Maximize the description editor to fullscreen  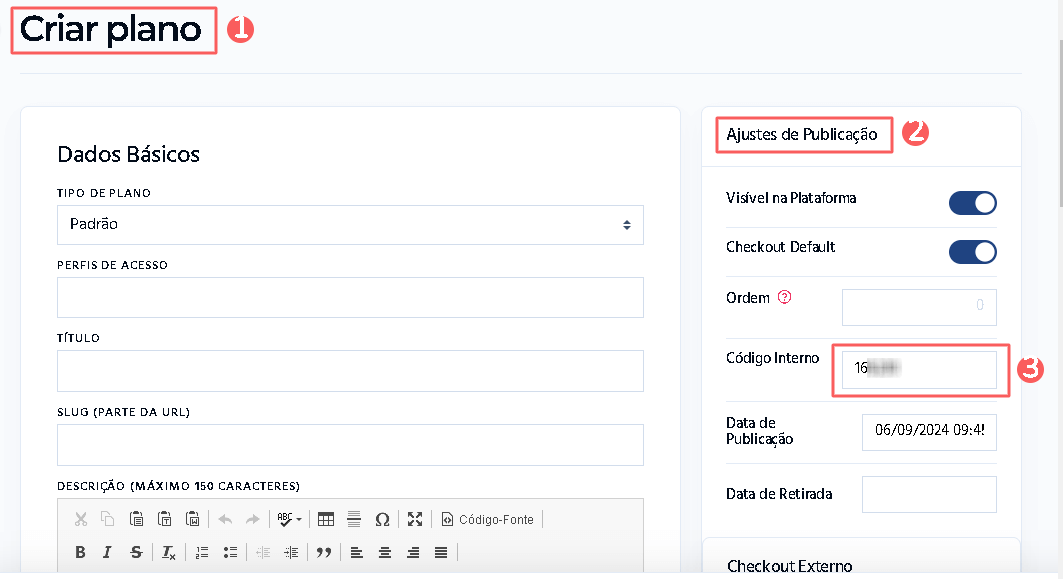pyautogui.click(x=414, y=518)
